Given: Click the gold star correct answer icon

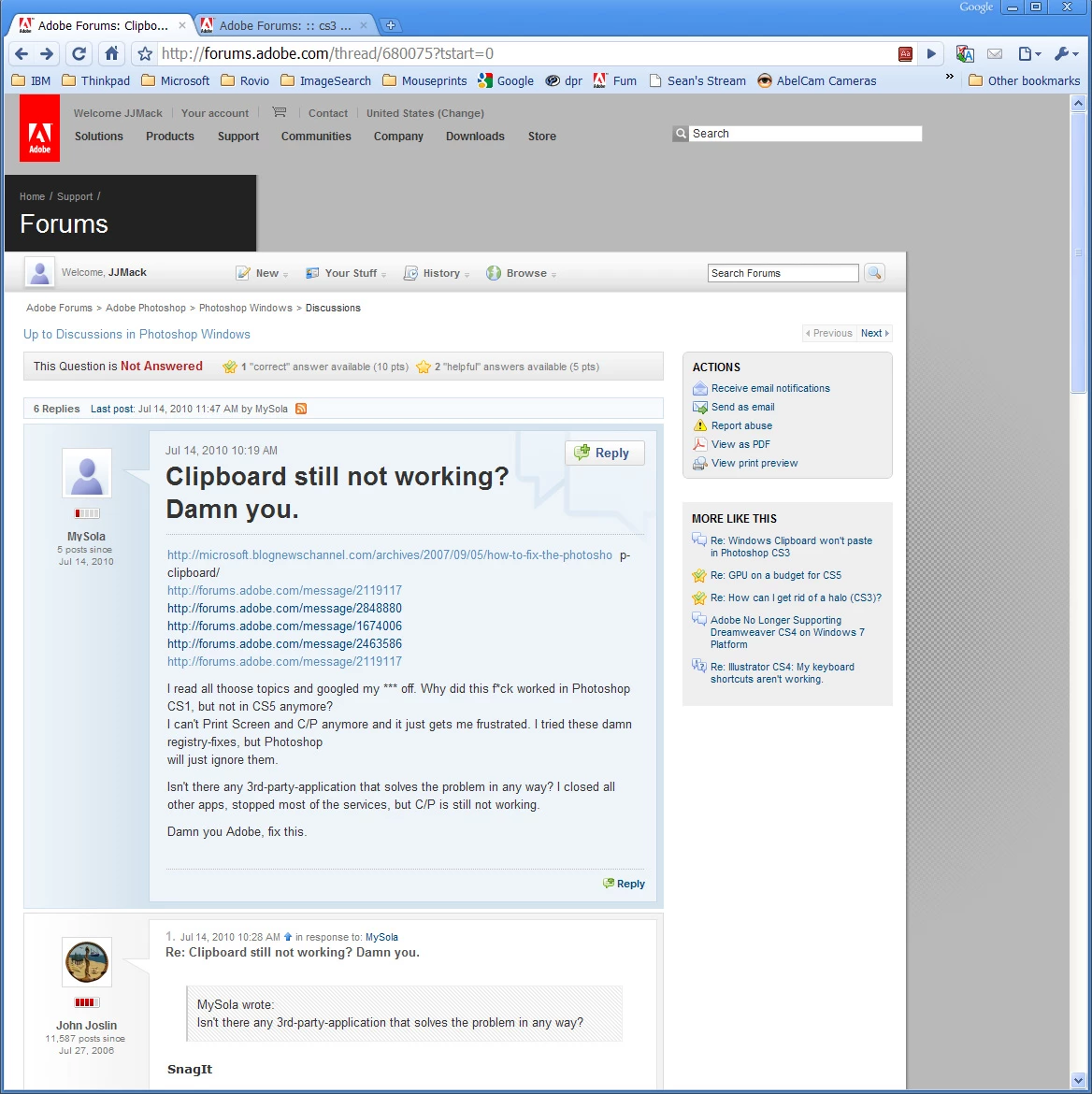Looking at the screenshot, I should [x=230, y=367].
